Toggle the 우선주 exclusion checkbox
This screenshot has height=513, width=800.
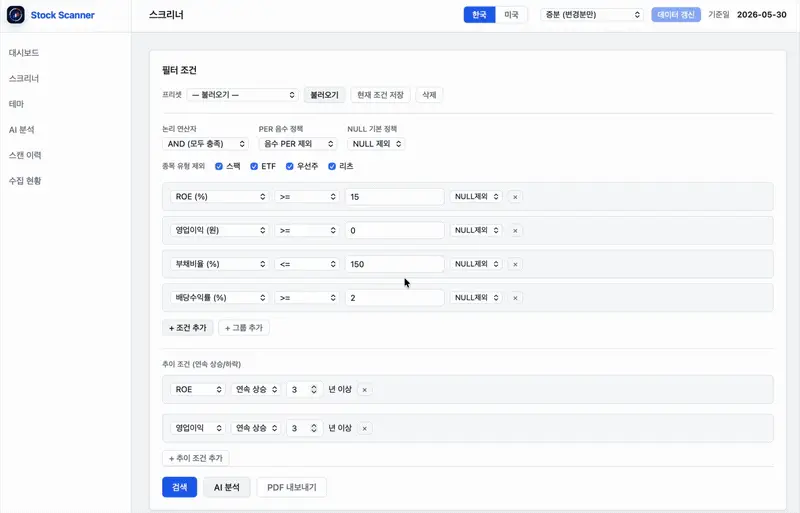(x=289, y=166)
